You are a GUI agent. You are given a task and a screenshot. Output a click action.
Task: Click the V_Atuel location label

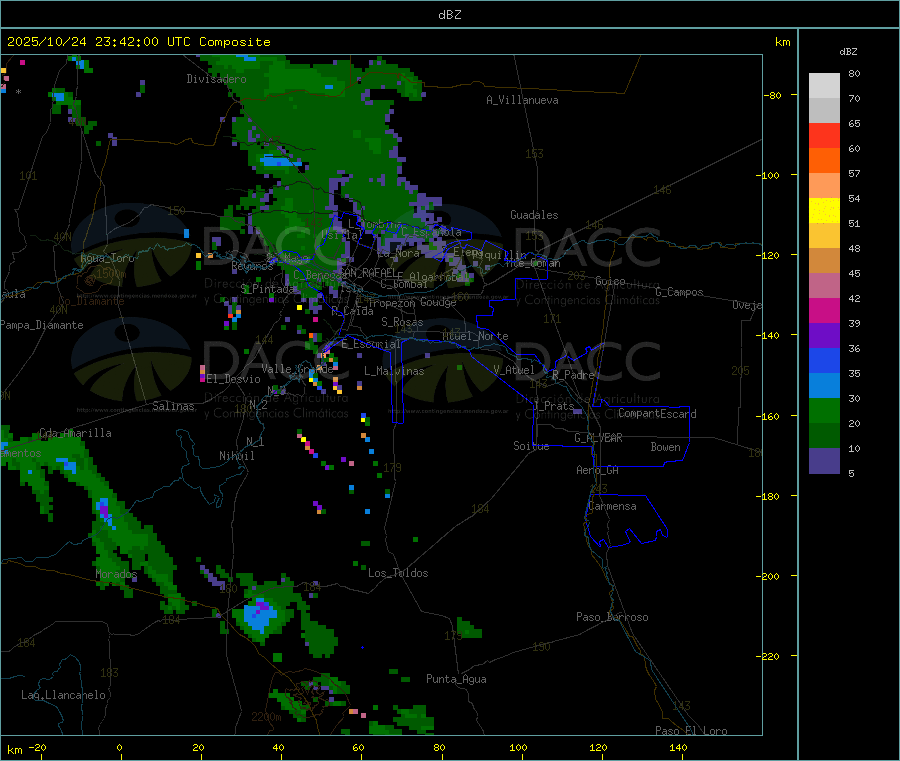pyautogui.click(x=514, y=370)
